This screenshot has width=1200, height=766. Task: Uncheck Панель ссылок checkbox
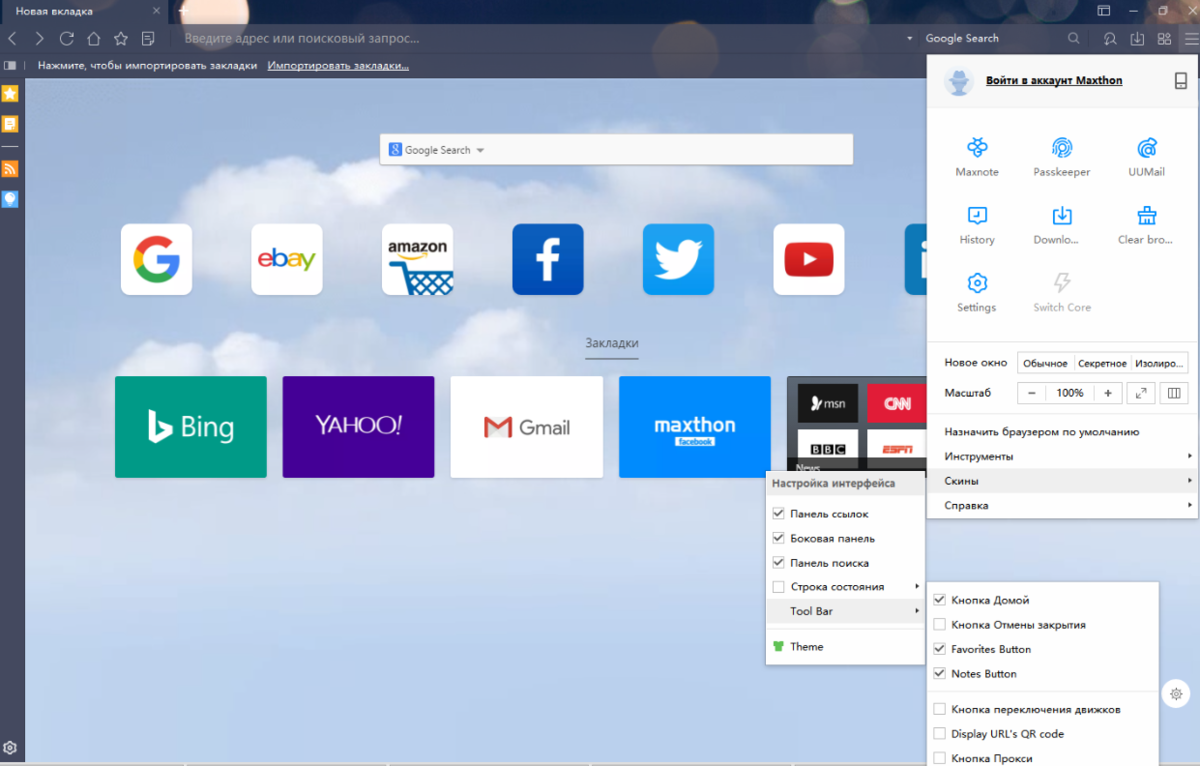click(x=779, y=514)
